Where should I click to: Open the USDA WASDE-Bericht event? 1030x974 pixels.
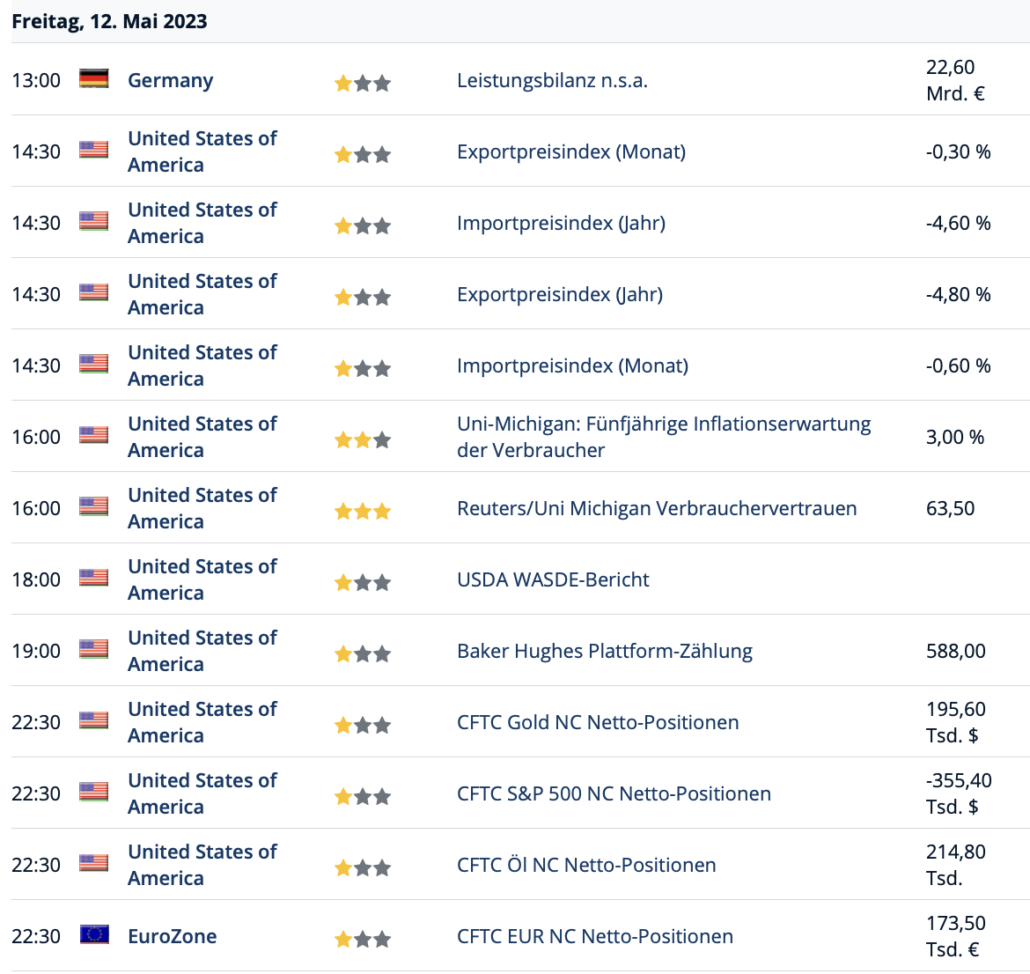(x=553, y=580)
